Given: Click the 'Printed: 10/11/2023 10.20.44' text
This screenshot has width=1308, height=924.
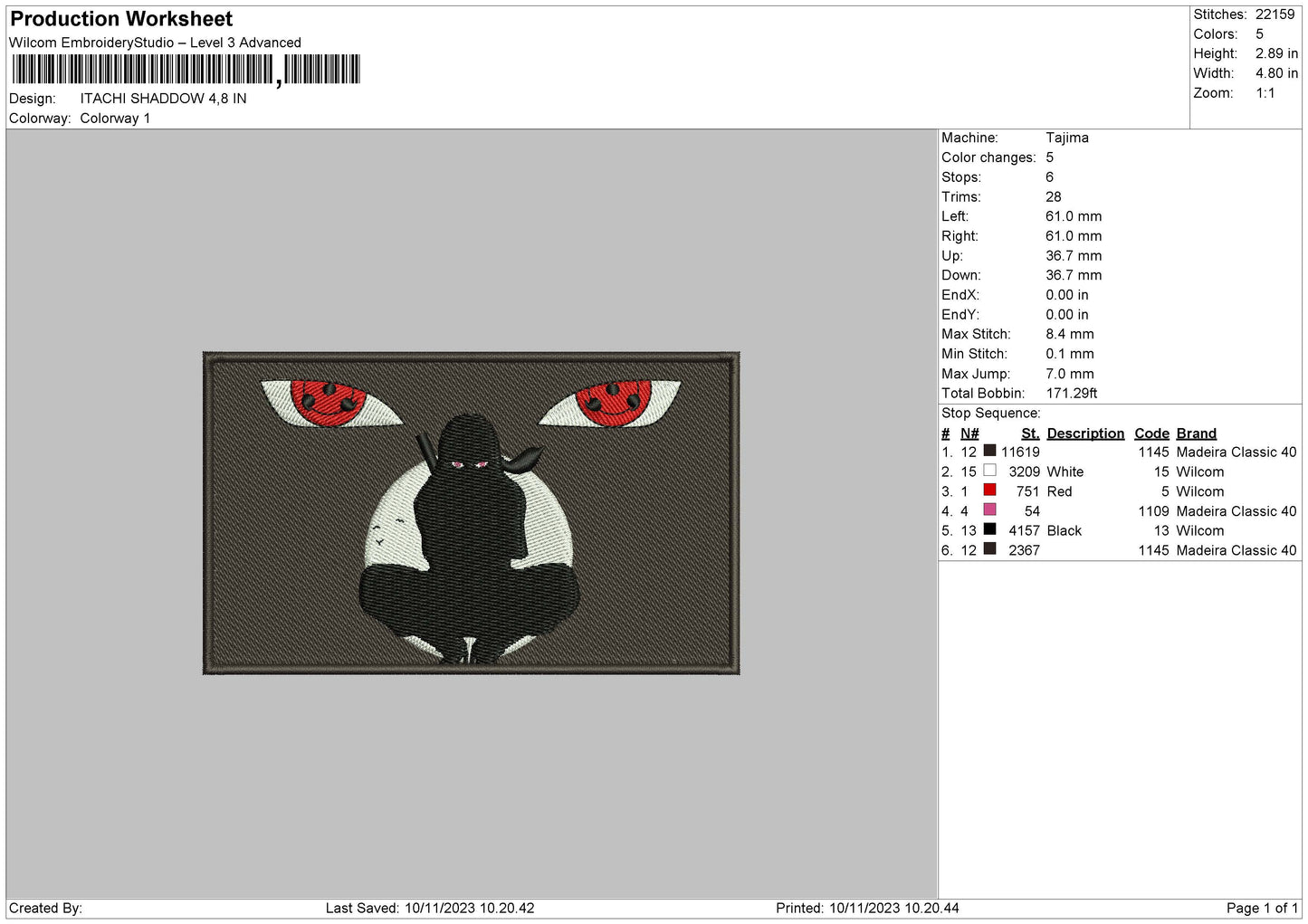Looking at the screenshot, I should (867, 909).
